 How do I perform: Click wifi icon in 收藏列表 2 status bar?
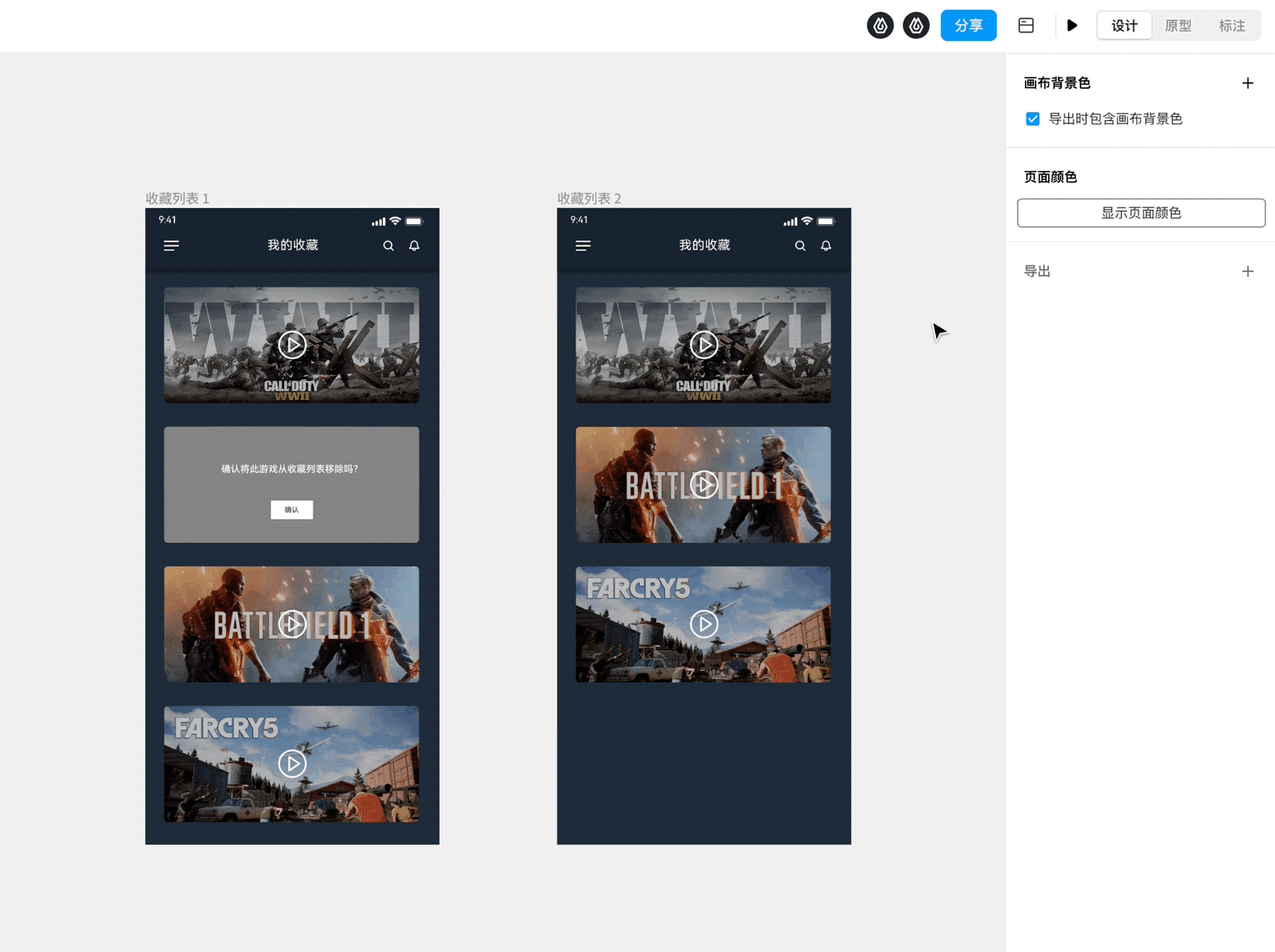(806, 221)
